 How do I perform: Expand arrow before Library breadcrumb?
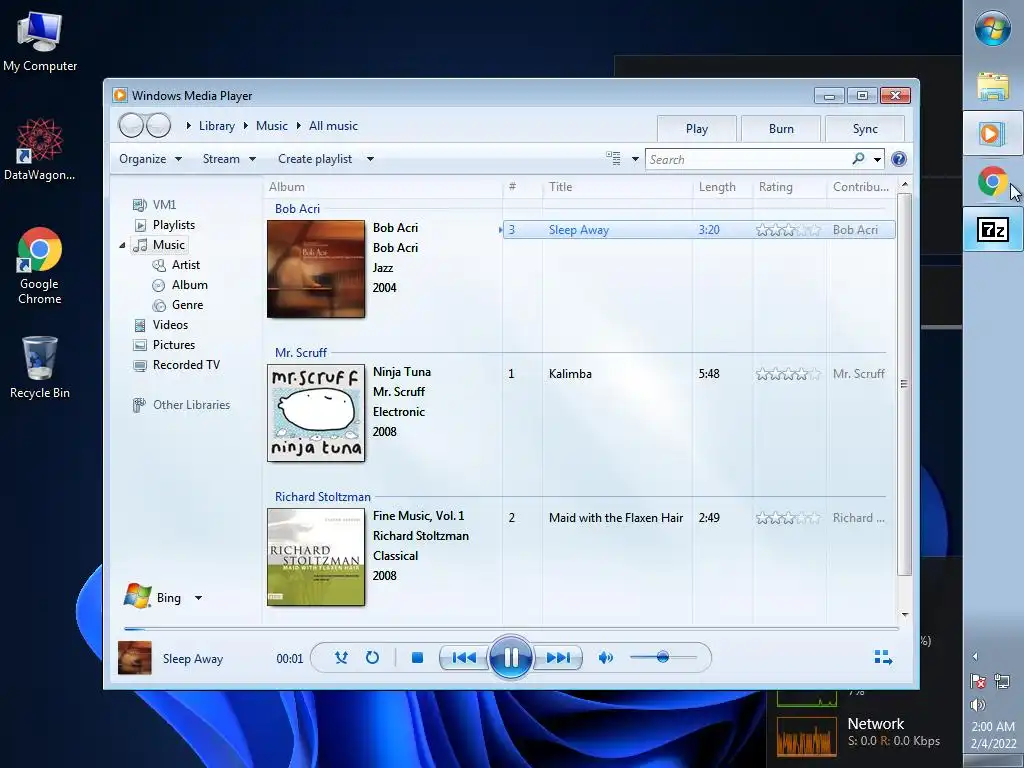coord(188,126)
